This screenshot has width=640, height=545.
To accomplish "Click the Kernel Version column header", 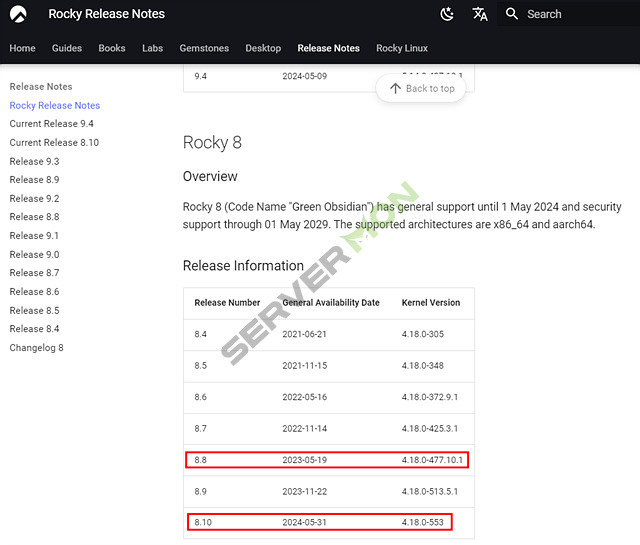I will [x=431, y=303].
